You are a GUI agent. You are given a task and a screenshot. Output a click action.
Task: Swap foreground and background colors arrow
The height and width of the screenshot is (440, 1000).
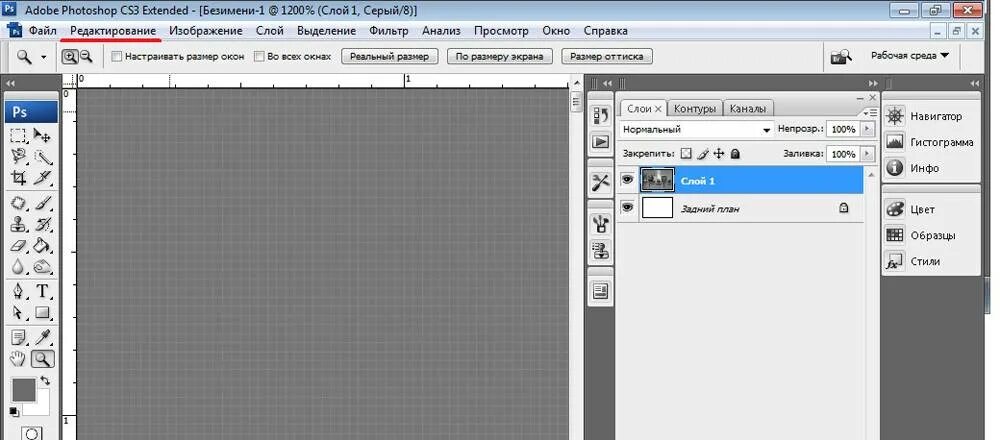[x=45, y=381]
